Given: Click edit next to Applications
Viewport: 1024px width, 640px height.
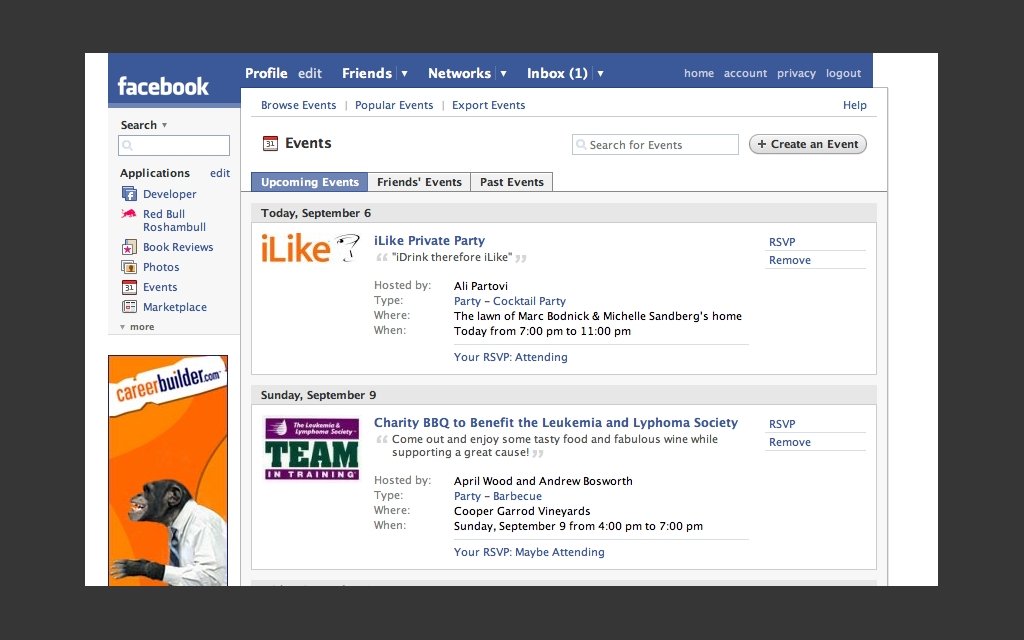Looking at the screenshot, I should pyautogui.click(x=219, y=173).
